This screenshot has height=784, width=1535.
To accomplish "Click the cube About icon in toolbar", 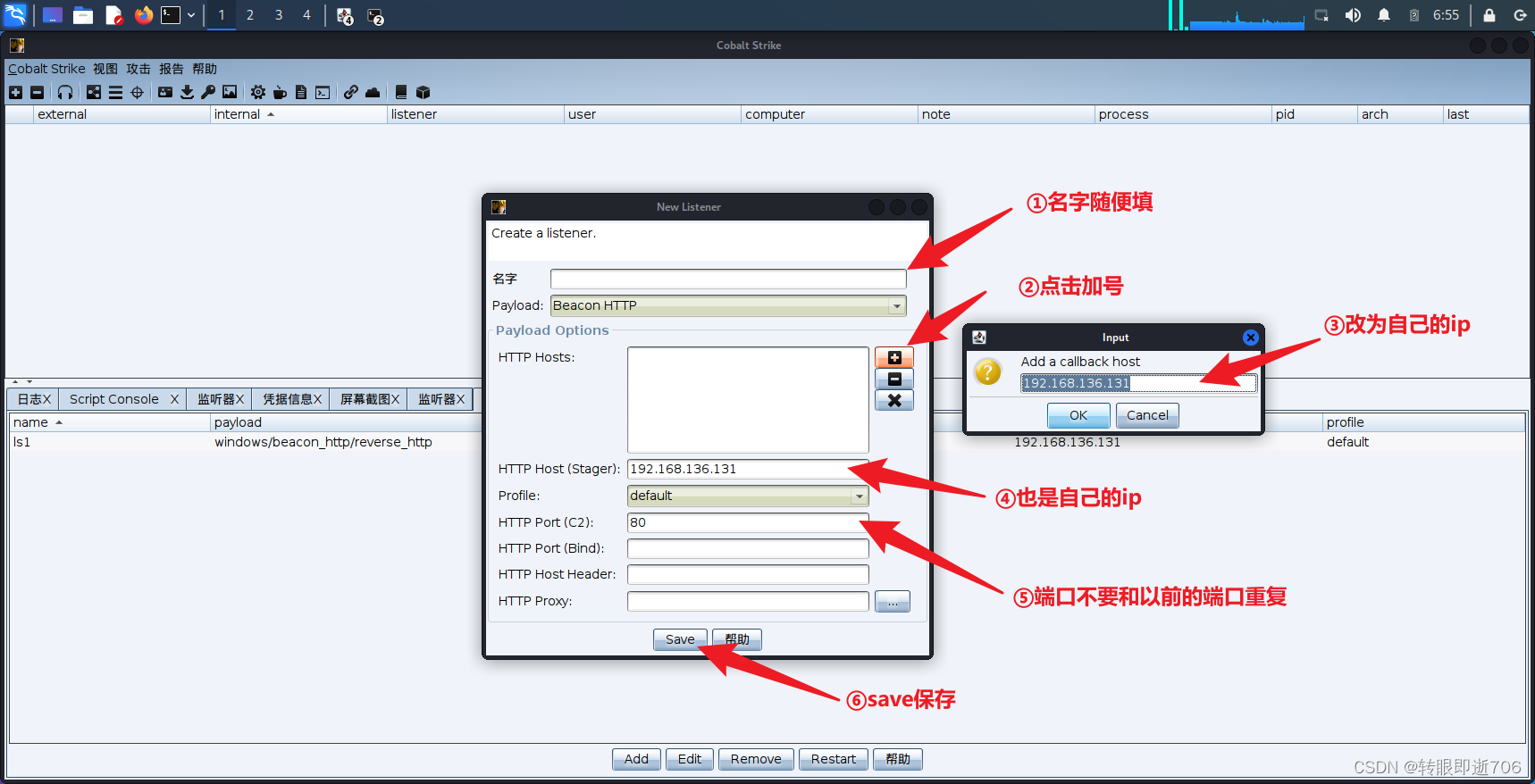I will [x=424, y=92].
